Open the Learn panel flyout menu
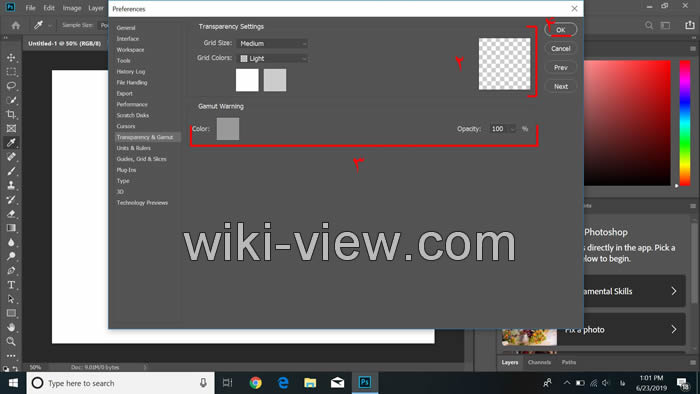This screenshot has height=394, width=700. (x=693, y=206)
